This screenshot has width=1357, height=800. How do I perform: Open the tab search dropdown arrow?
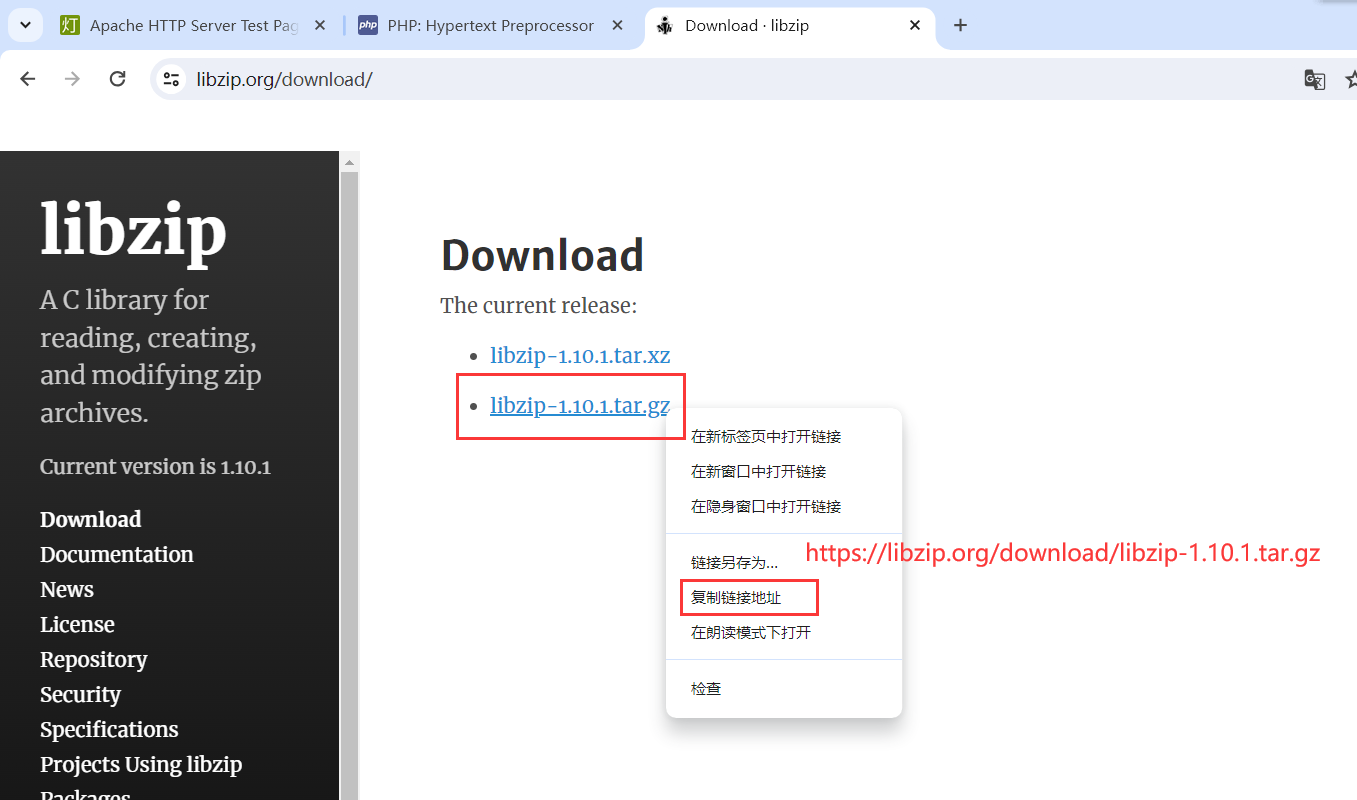pos(26,25)
